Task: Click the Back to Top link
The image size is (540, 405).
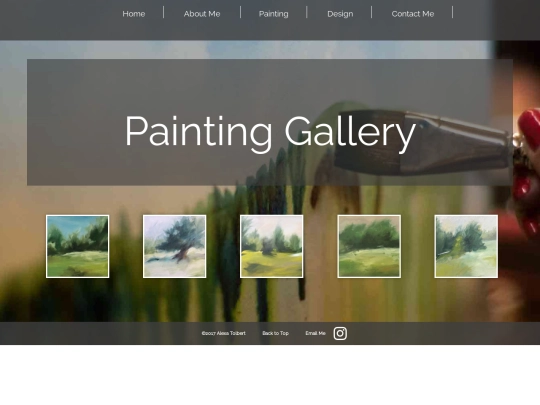Action: pyautogui.click(x=275, y=333)
